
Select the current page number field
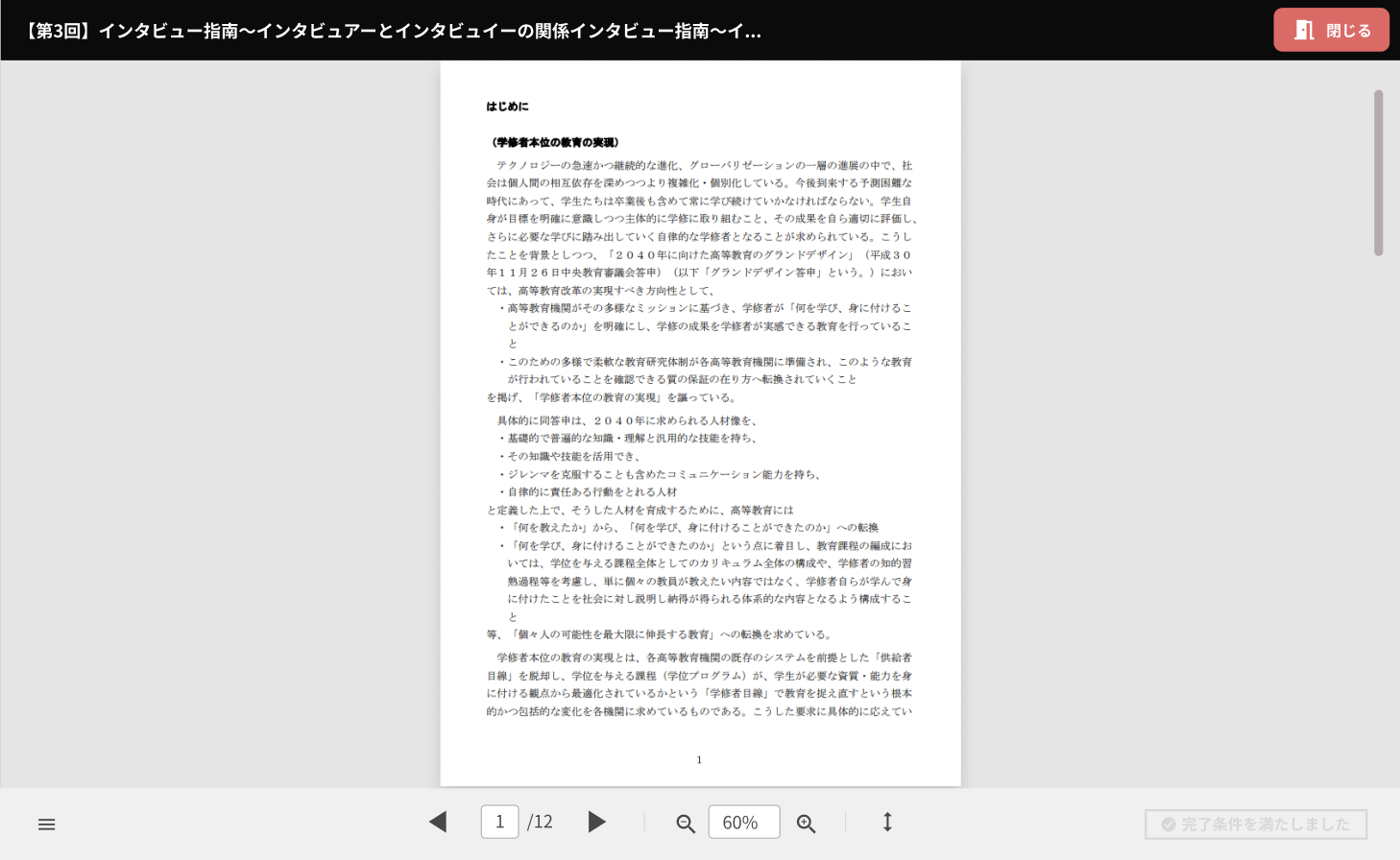point(499,822)
